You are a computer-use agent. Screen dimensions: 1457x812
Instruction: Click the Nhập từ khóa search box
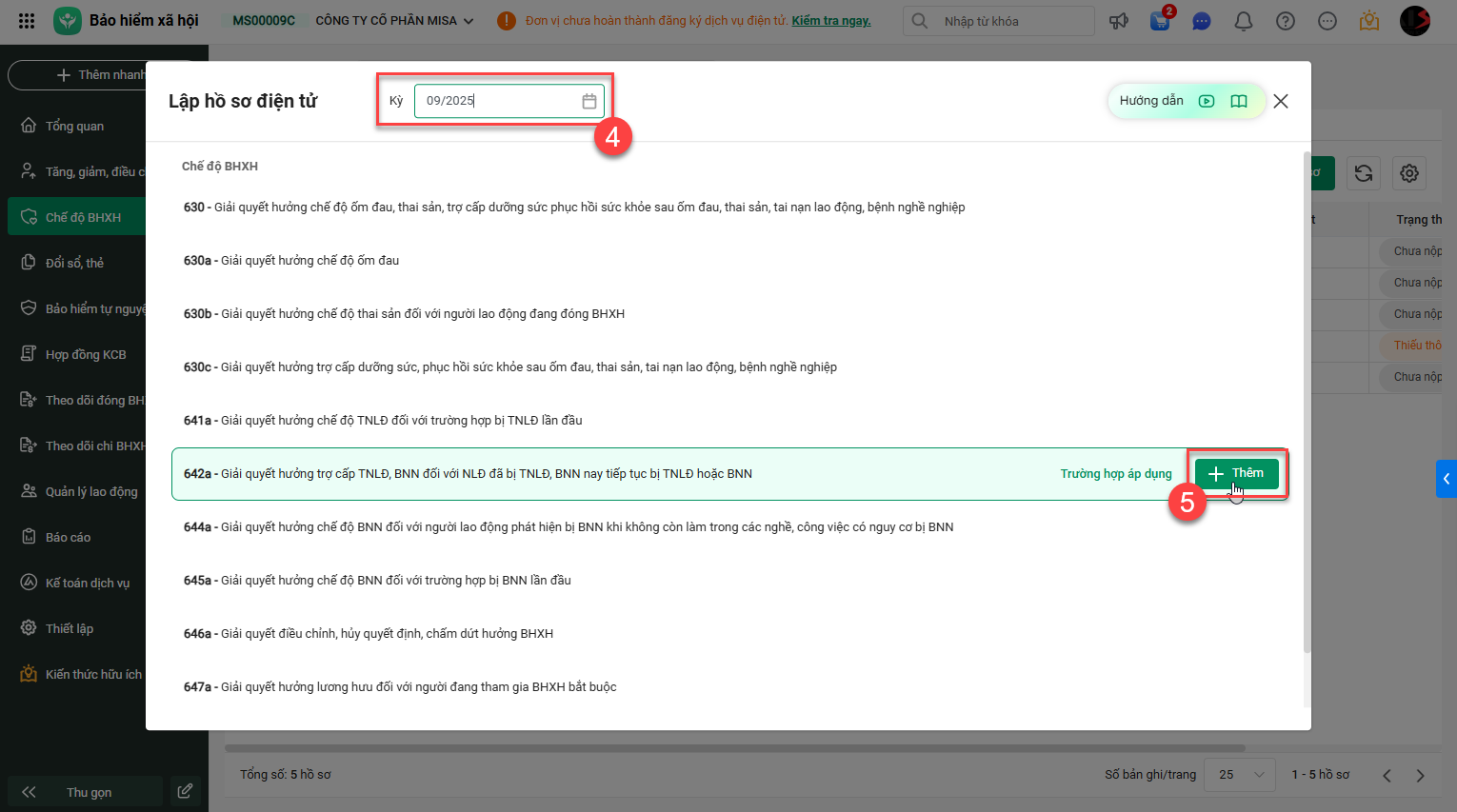coord(999,21)
